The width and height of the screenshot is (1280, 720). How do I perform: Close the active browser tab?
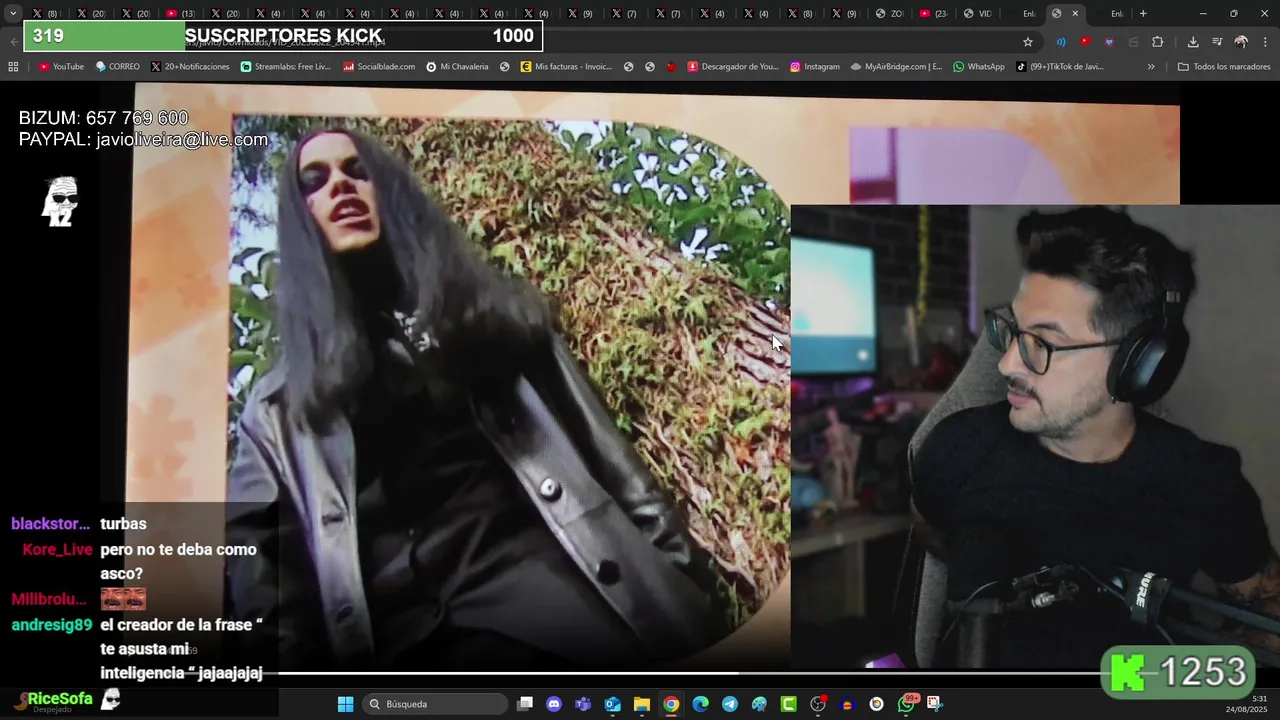pos(1075,14)
